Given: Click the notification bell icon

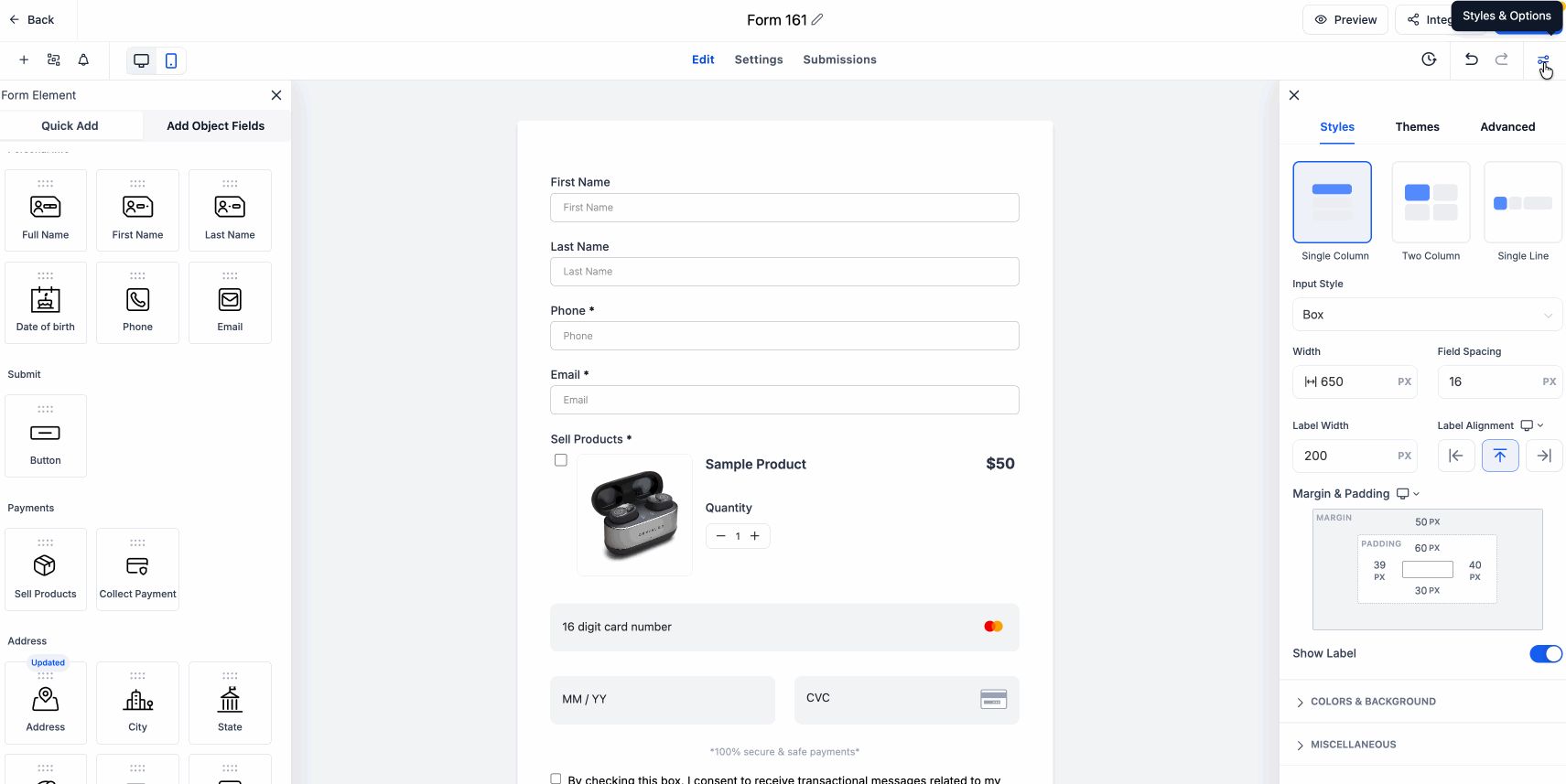Looking at the screenshot, I should click(x=83, y=60).
